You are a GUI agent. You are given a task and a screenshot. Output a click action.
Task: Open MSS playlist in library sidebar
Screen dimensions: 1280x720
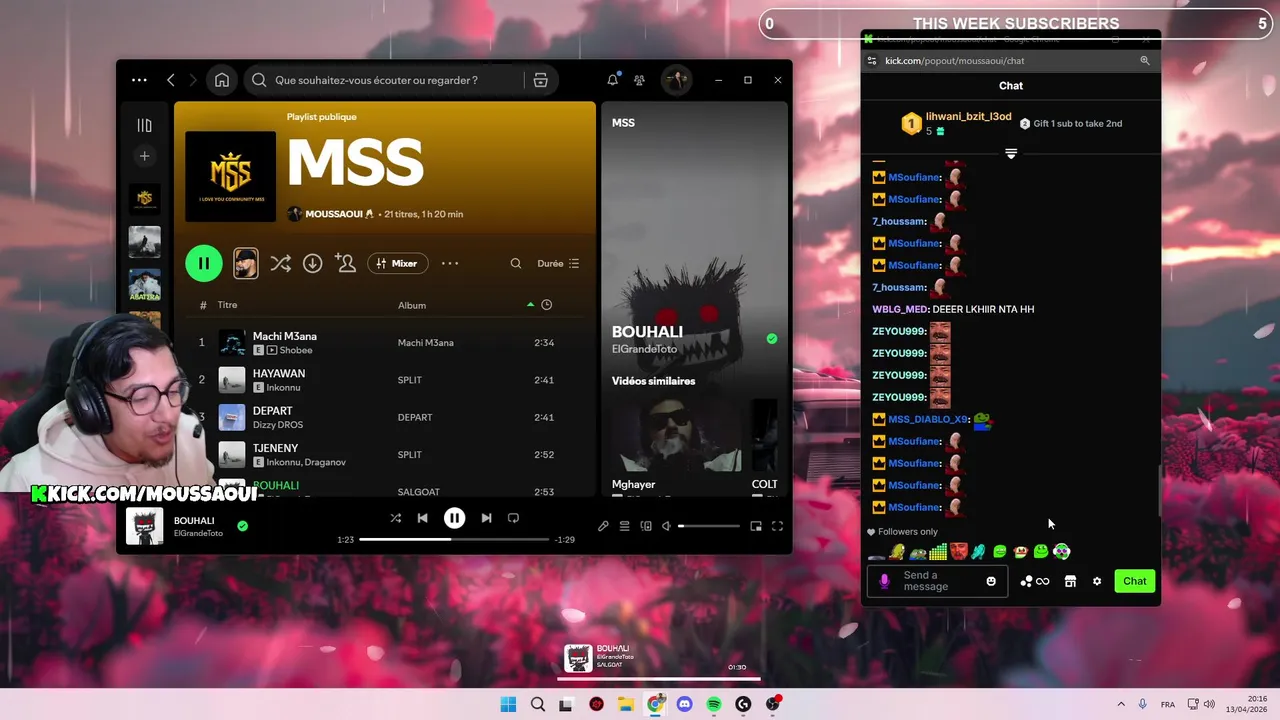[x=145, y=199]
